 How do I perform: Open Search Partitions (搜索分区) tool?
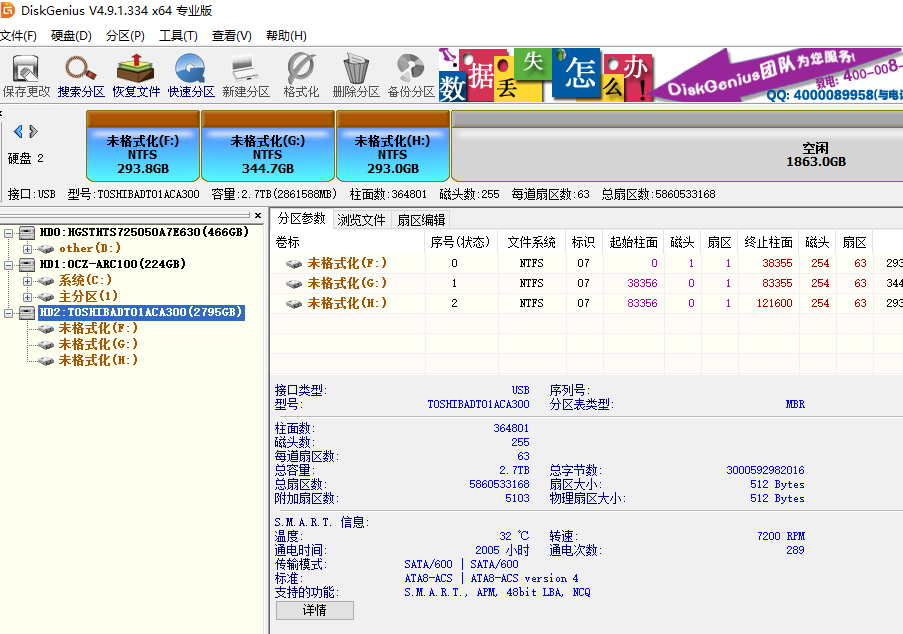(x=81, y=75)
